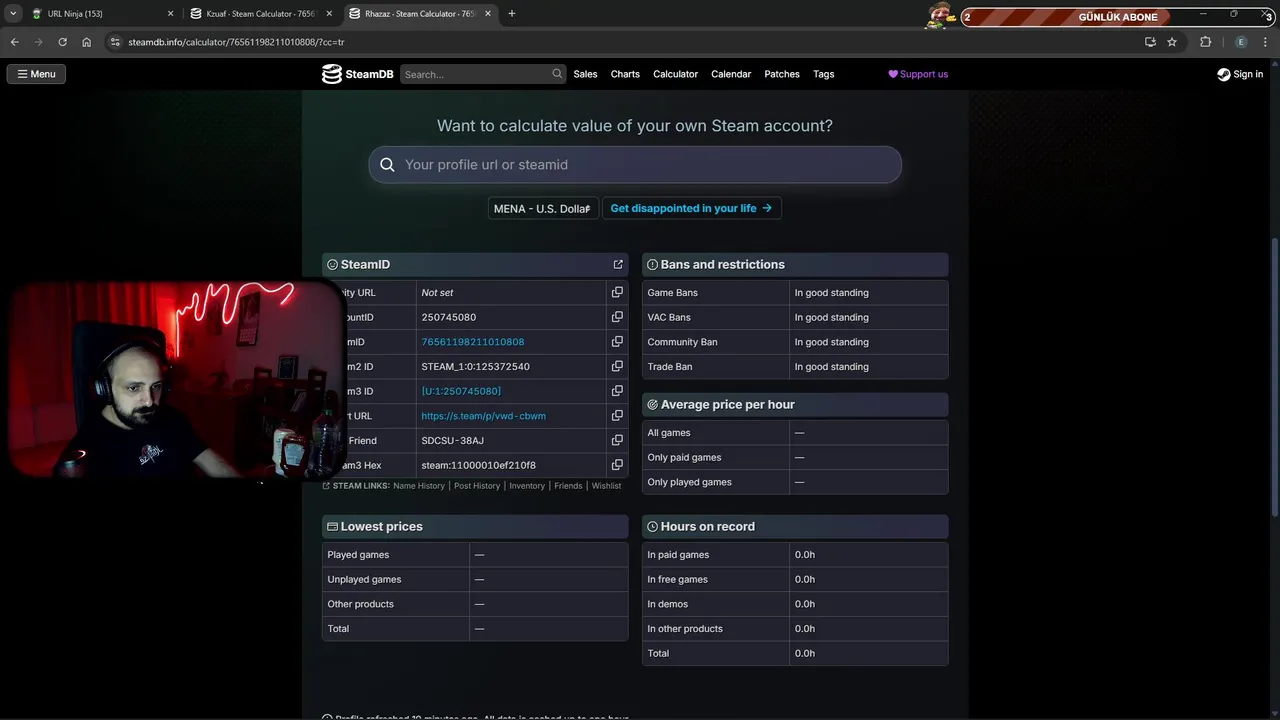Viewport: 1280px width, 720px height.
Task: Open external link icon in SteamID header
Action: point(618,264)
